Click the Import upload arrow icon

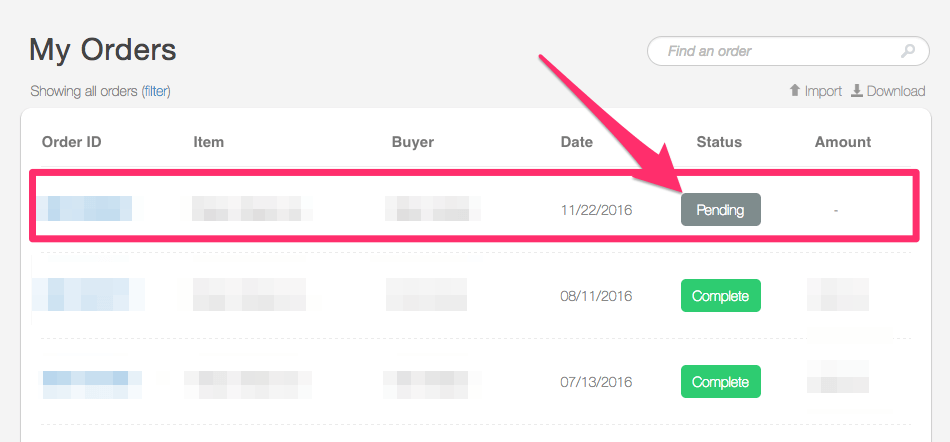click(x=795, y=91)
